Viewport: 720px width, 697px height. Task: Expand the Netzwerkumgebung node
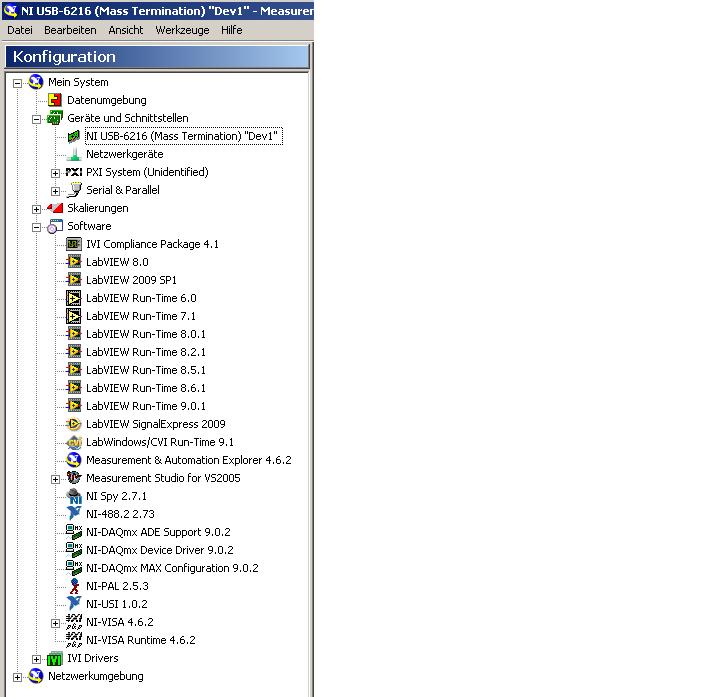[x=17, y=677]
